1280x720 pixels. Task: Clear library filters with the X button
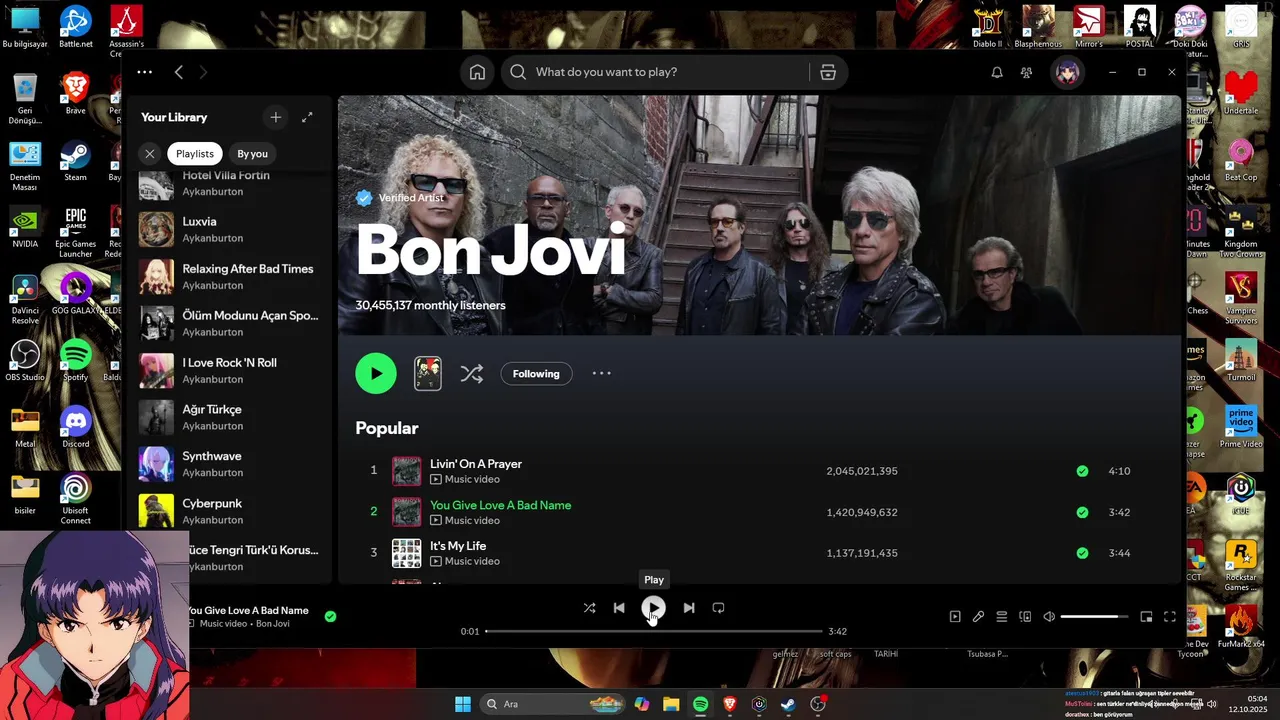click(x=149, y=154)
